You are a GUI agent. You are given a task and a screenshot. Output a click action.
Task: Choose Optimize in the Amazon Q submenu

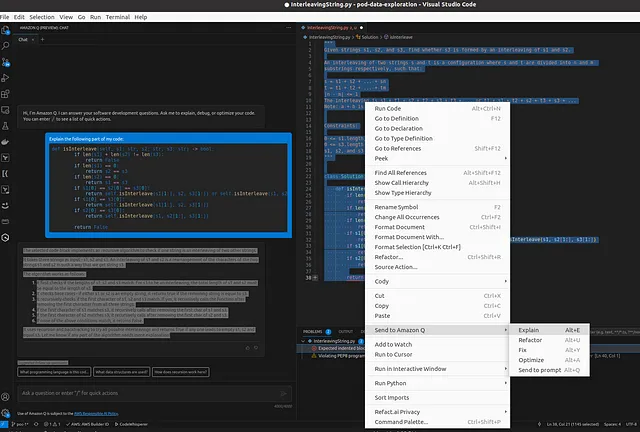click(x=549, y=360)
